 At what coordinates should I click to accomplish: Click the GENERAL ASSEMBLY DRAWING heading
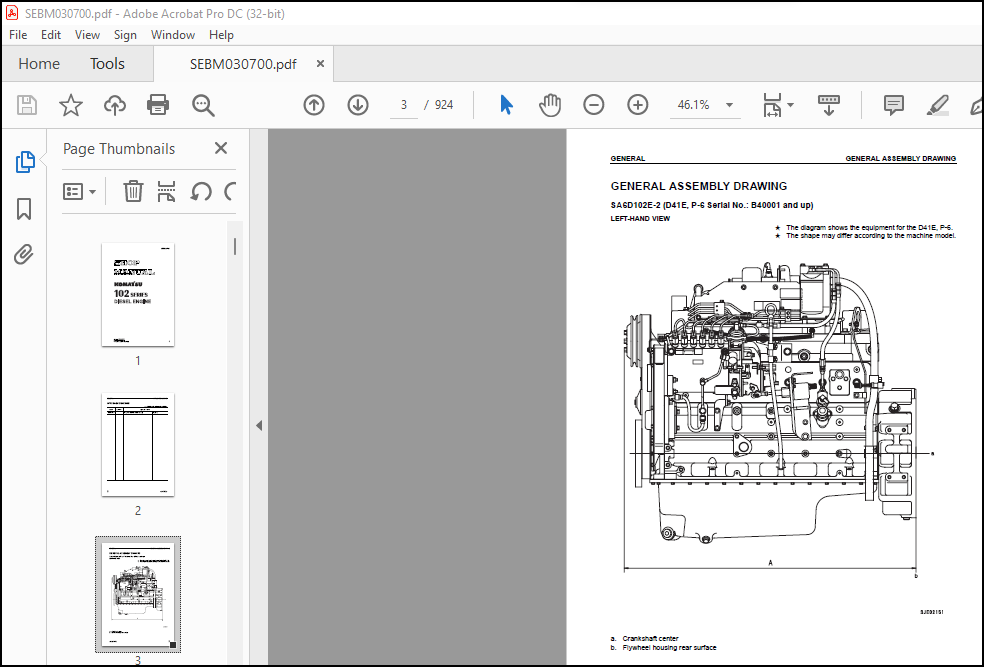coord(698,186)
